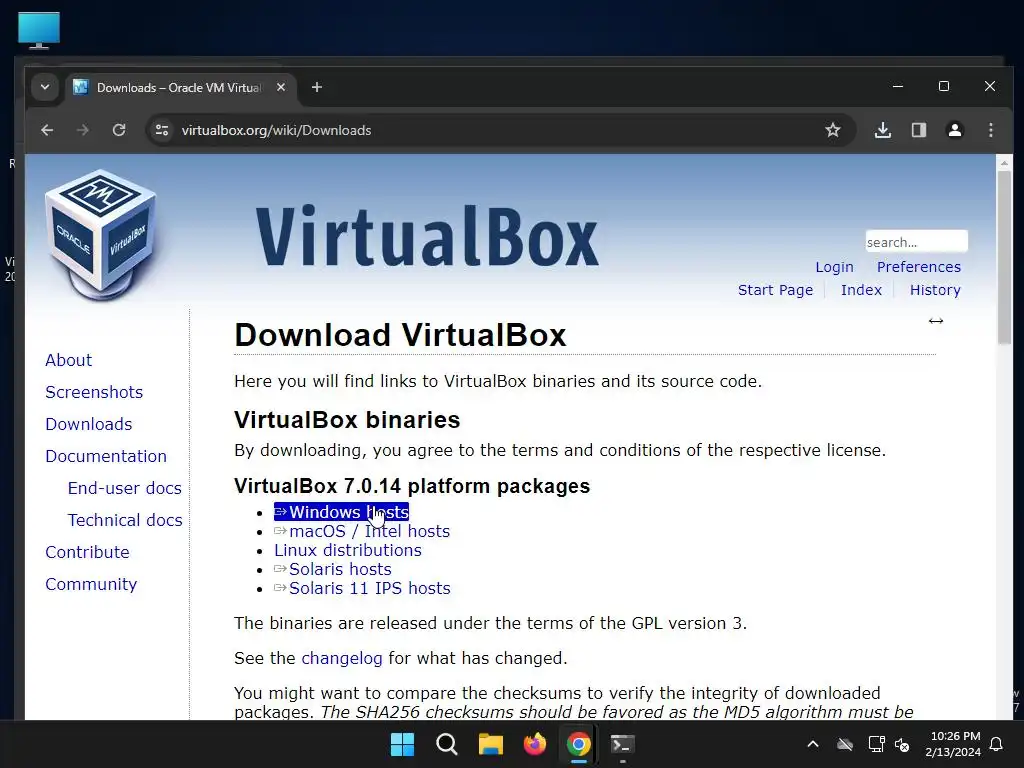Click the network tray icon
The height and width of the screenshot is (768, 1024).
(876, 744)
